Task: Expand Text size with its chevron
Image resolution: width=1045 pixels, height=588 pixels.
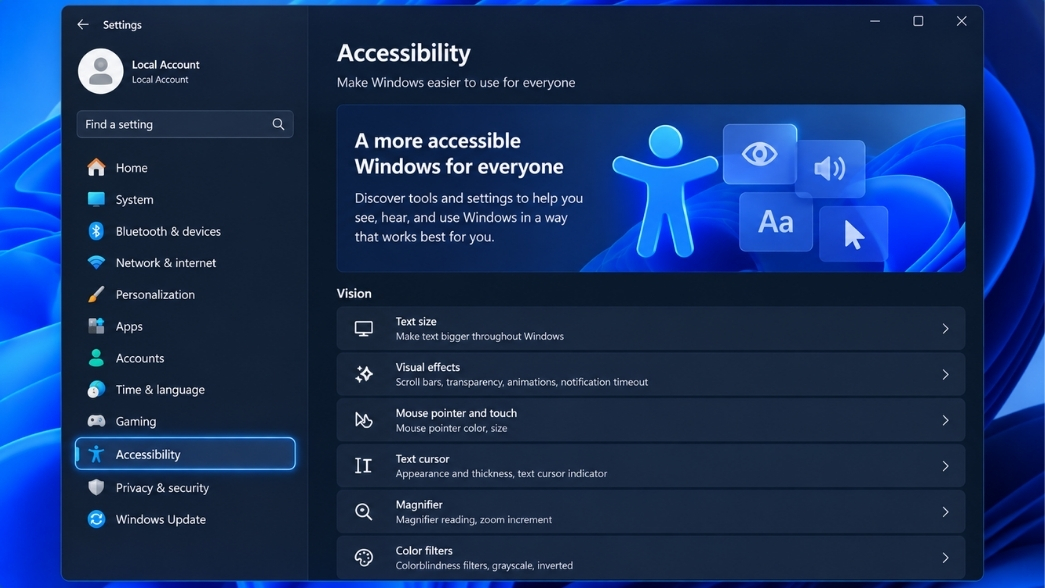Action: click(x=945, y=329)
